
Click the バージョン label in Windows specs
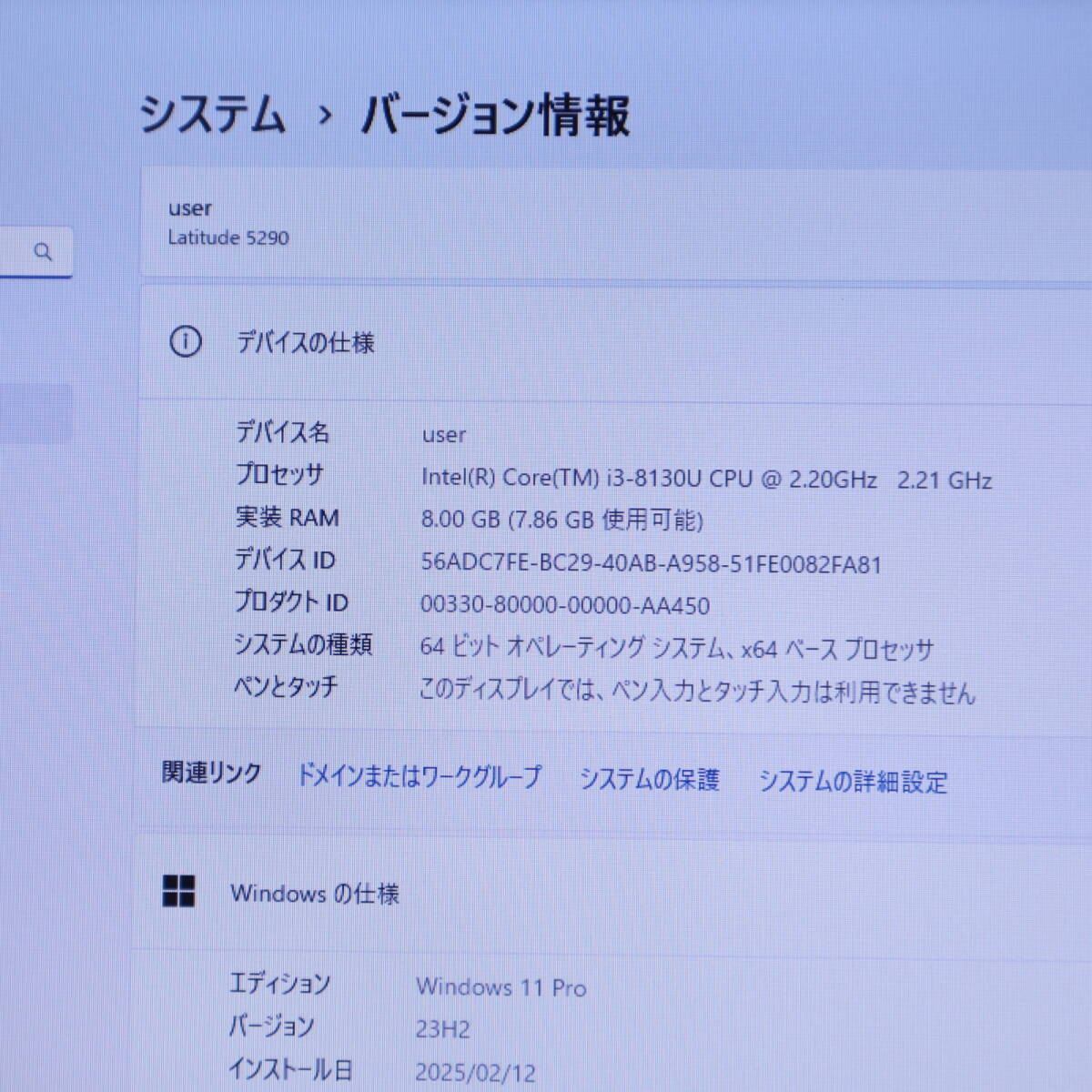[271, 1026]
